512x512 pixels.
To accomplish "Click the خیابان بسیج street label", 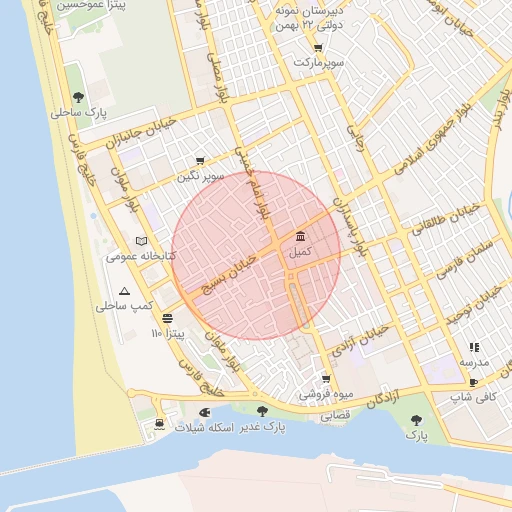I will coord(229,275).
